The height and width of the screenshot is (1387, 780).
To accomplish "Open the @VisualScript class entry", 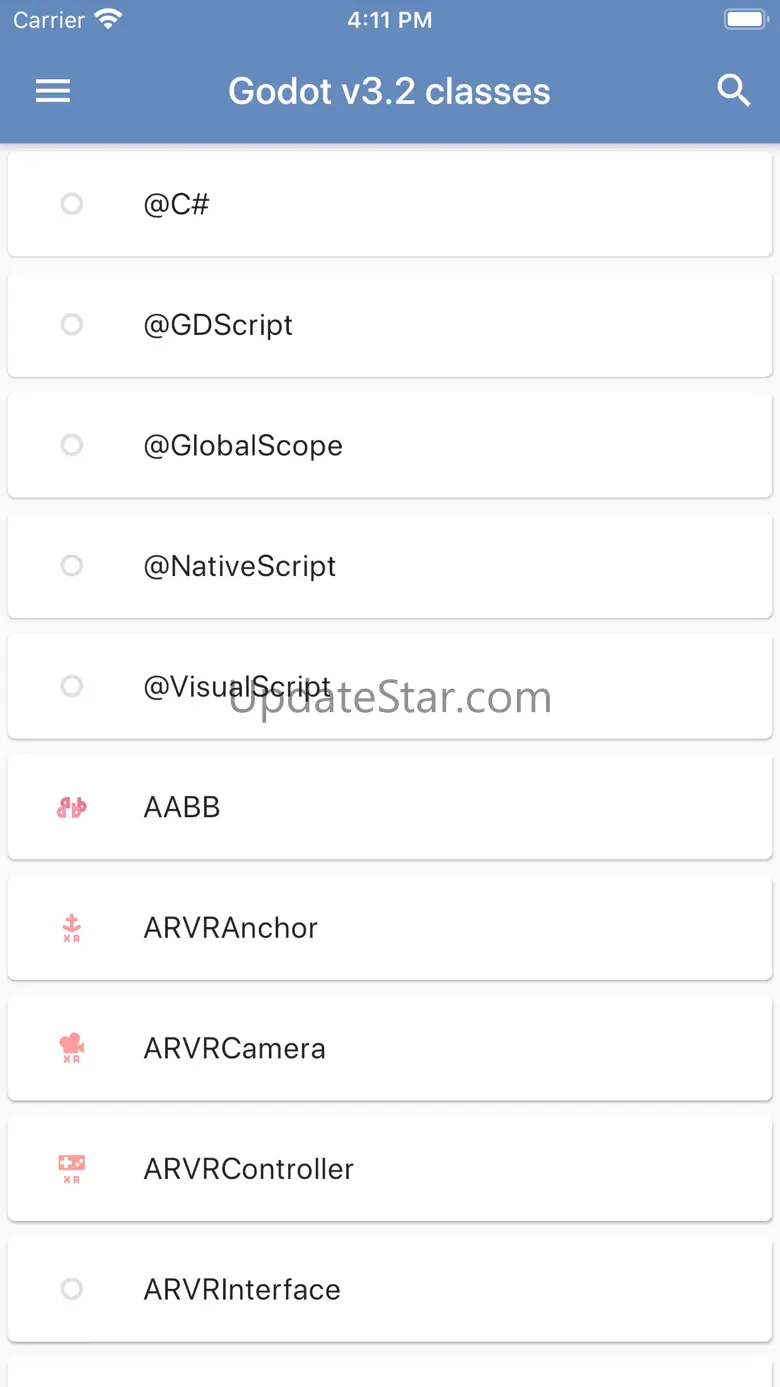I will pyautogui.click(x=390, y=686).
